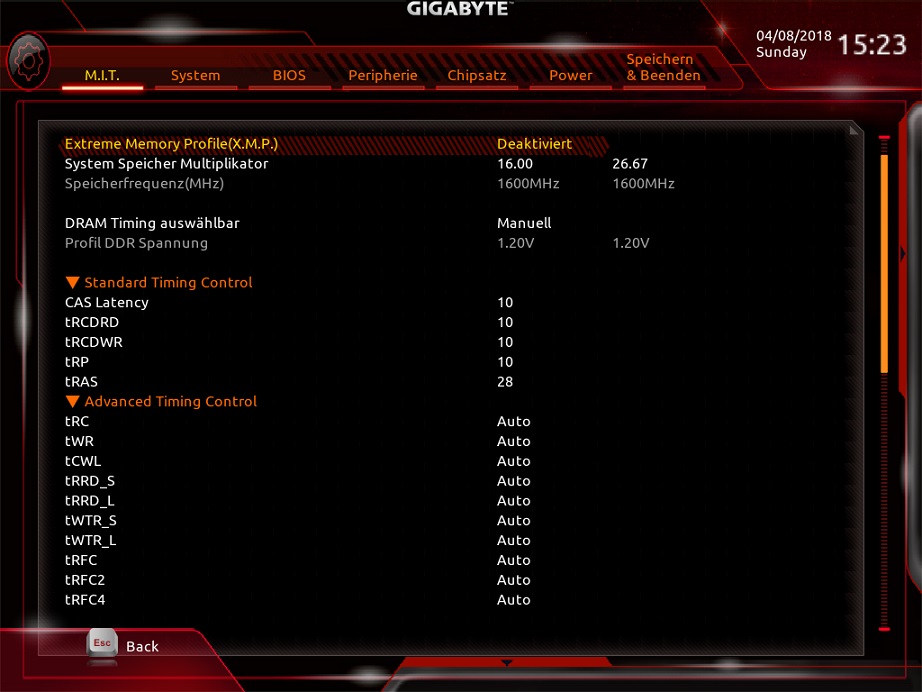Collapse Standard Timing Control triangle
Screen dimensions: 922x692
pos(72,283)
